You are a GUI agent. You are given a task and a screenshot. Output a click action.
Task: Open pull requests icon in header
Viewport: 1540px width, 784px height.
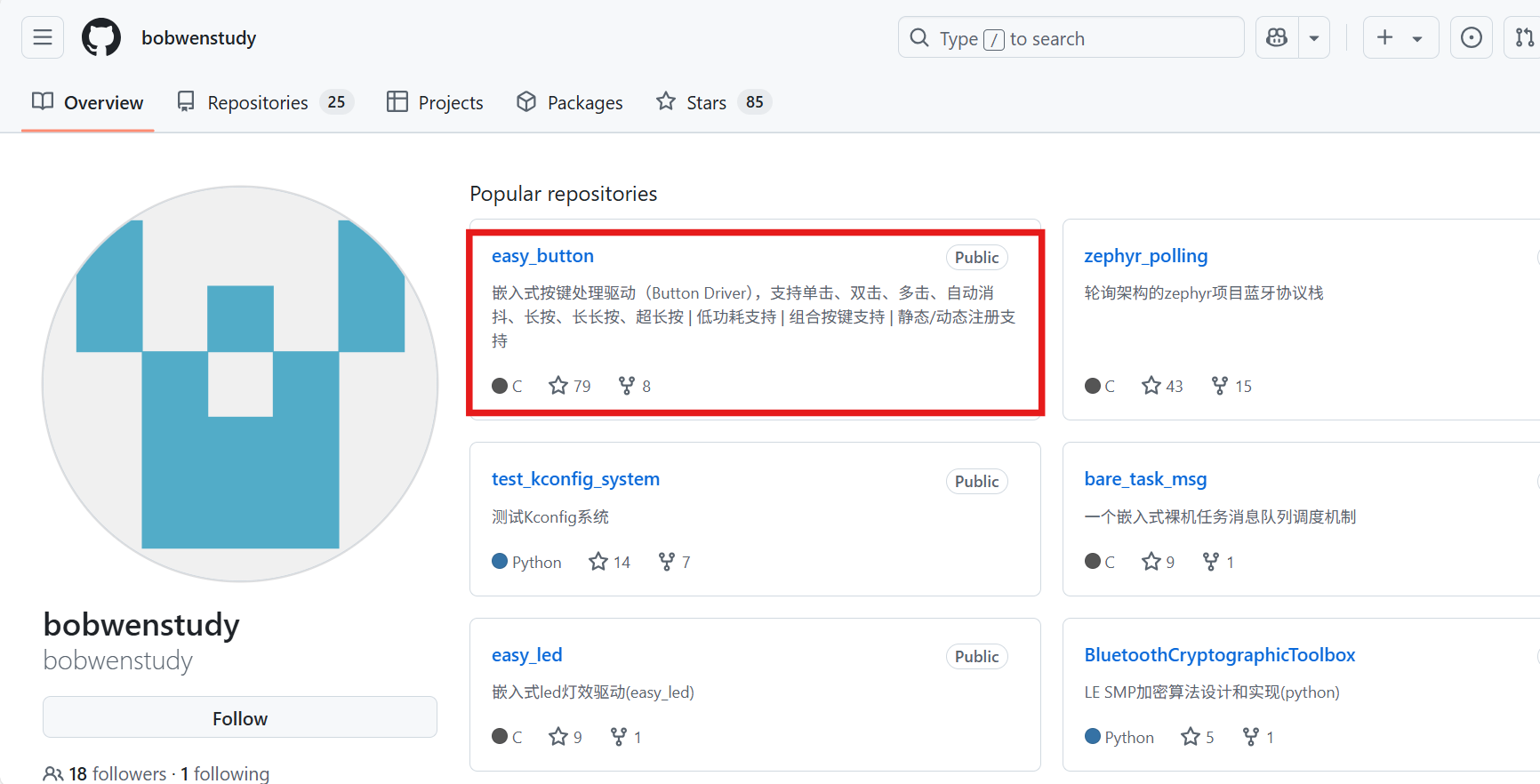click(1524, 37)
